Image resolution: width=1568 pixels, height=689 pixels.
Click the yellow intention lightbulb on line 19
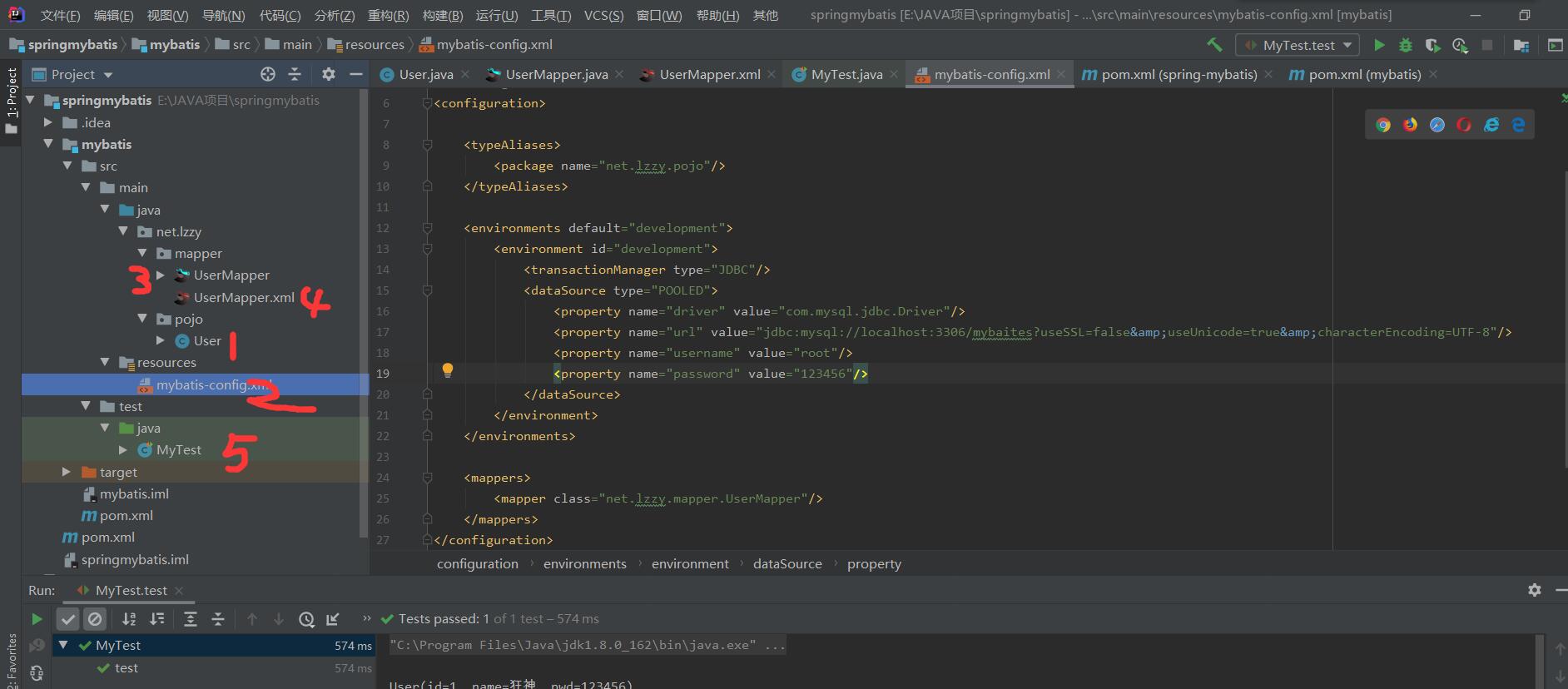tap(447, 370)
